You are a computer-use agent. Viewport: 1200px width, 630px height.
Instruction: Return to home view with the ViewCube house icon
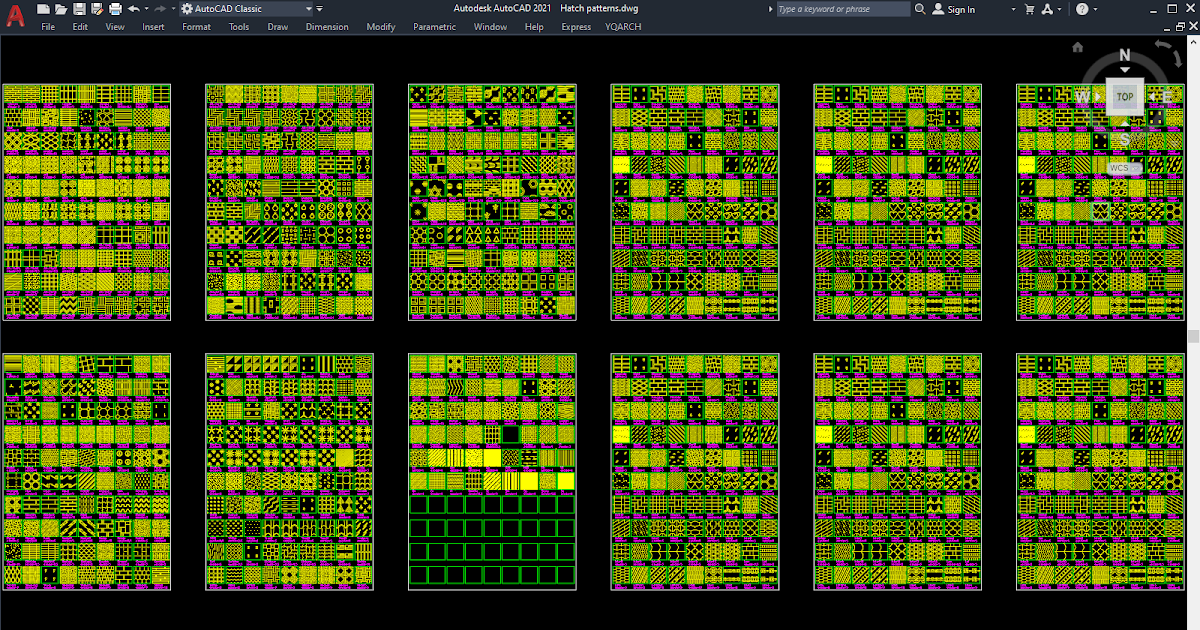(x=1076, y=46)
